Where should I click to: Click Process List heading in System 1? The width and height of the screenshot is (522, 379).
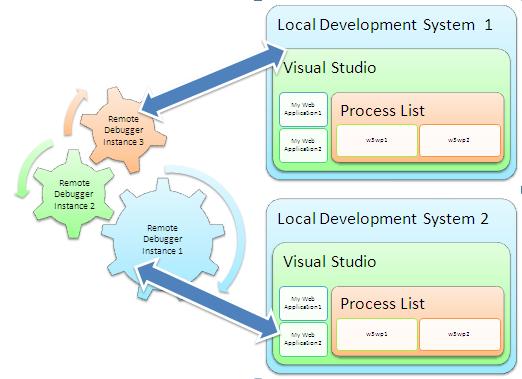point(382,110)
